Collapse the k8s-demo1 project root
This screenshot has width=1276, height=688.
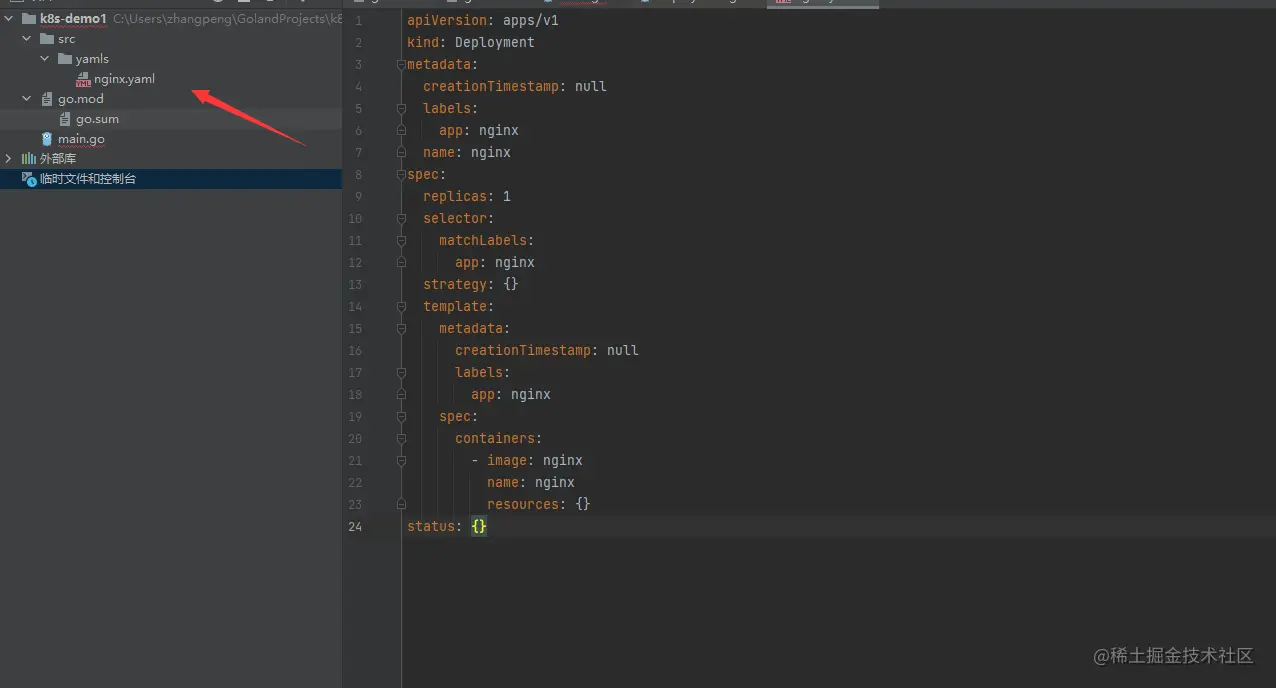(x=9, y=19)
